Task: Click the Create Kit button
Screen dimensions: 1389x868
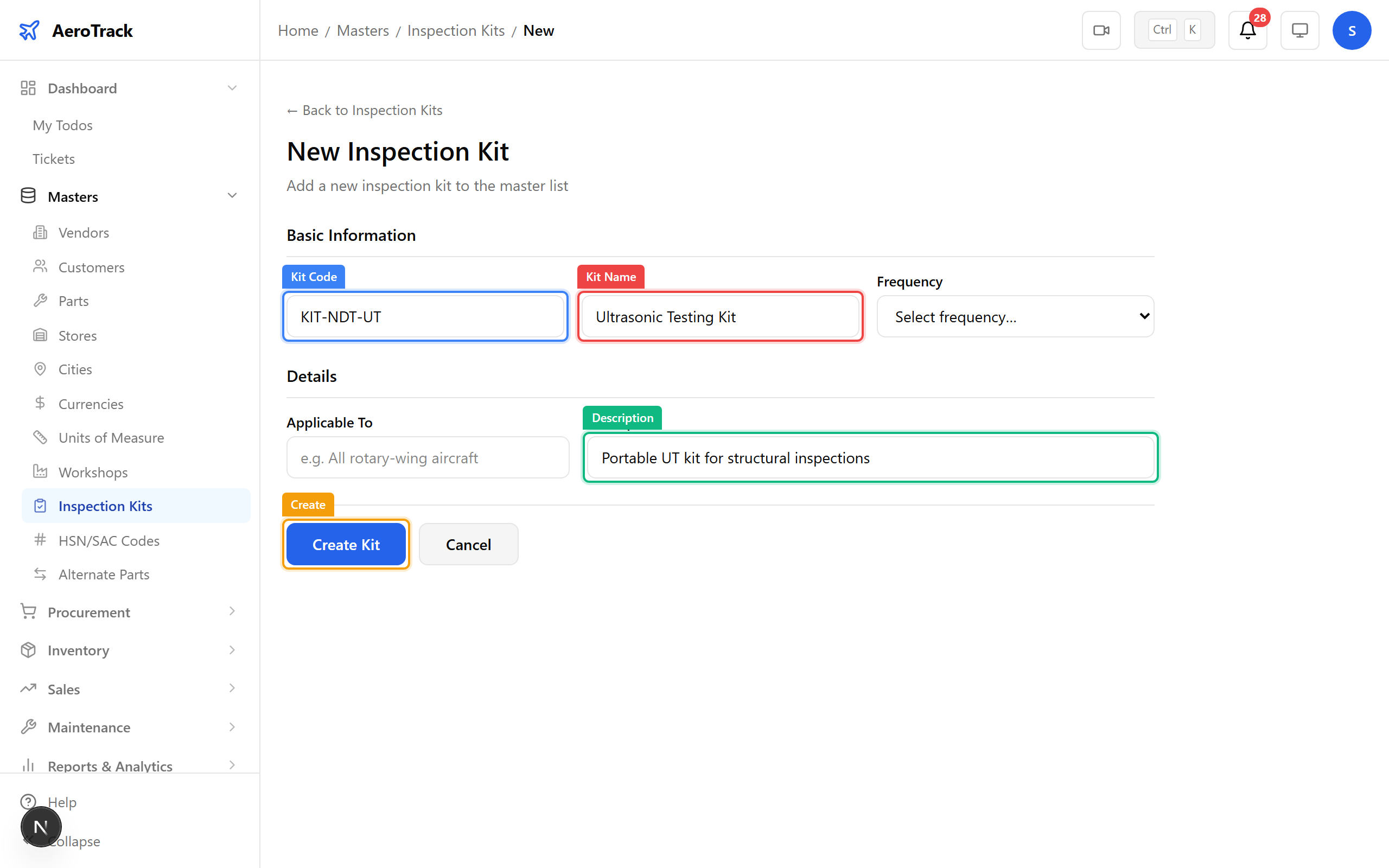Action: 346,544
